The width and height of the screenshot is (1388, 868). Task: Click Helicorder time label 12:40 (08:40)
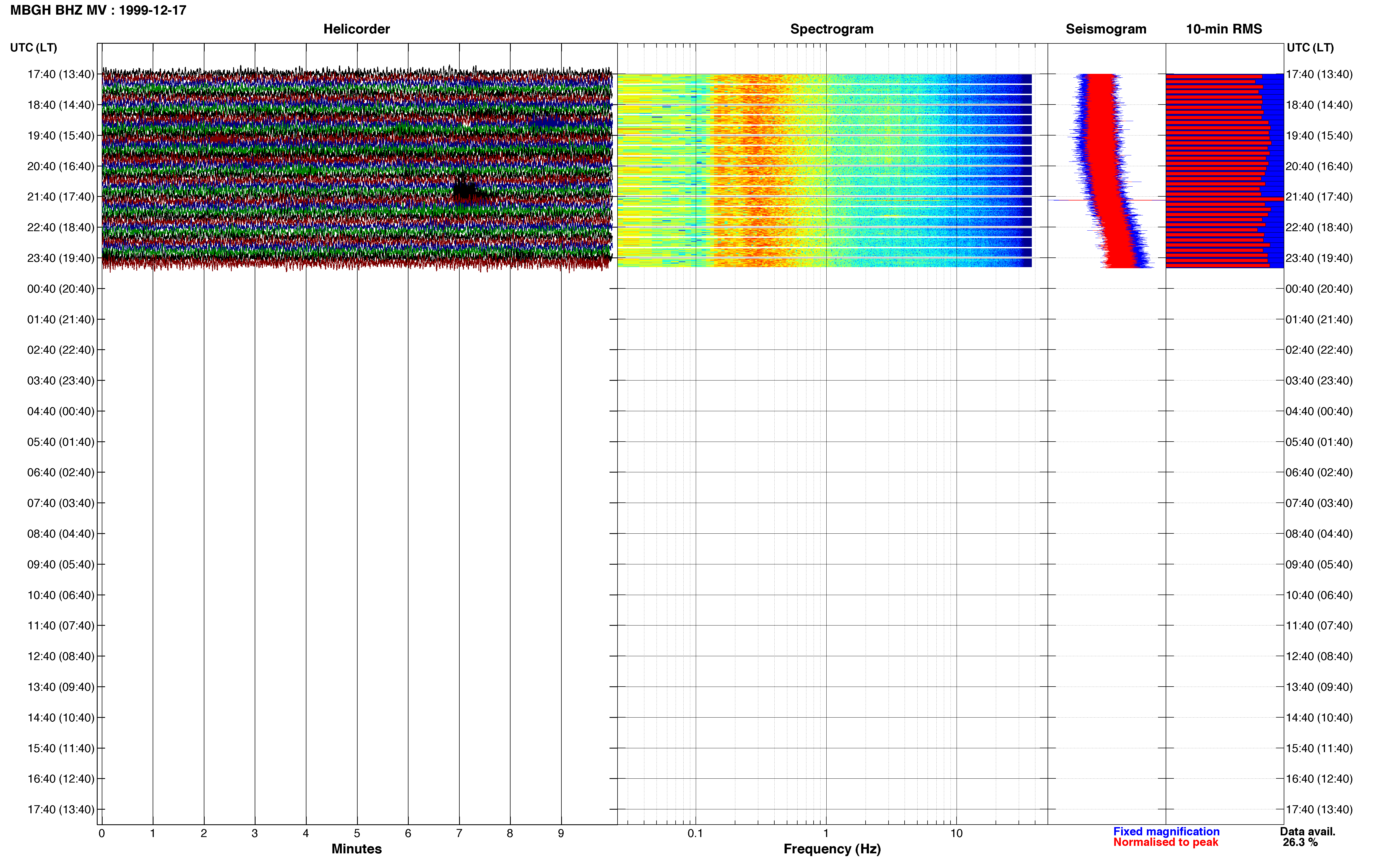pos(61,656)
